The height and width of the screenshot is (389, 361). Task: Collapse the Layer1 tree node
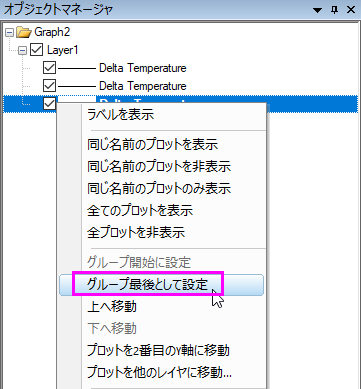click(x=23, y=51)
